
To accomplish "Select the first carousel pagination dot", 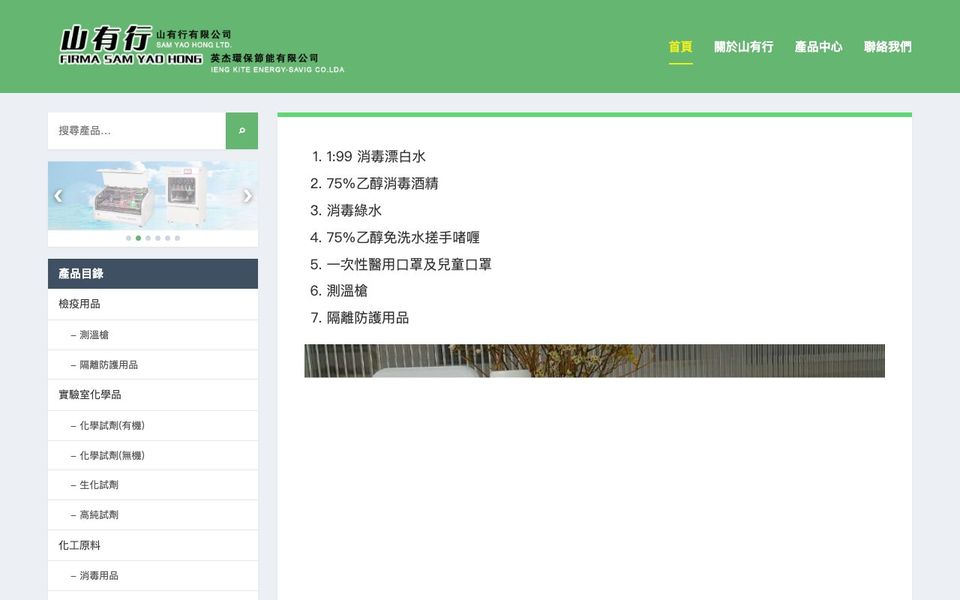I will click(x=129, y=238).
